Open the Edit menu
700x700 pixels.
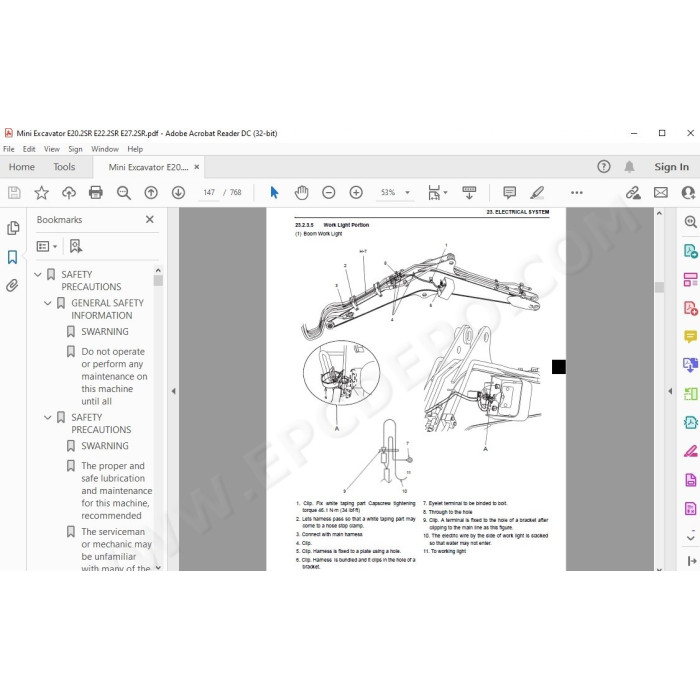(29, 149)
